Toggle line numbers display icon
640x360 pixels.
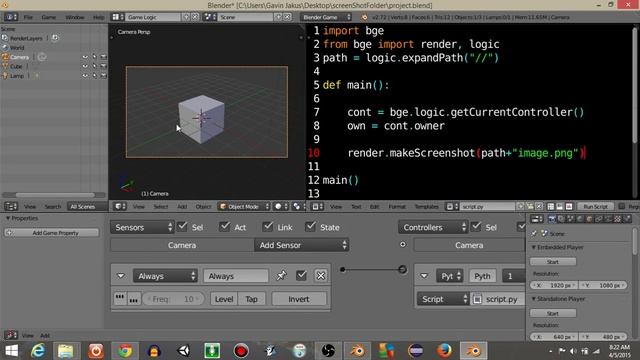coord(551,207)
